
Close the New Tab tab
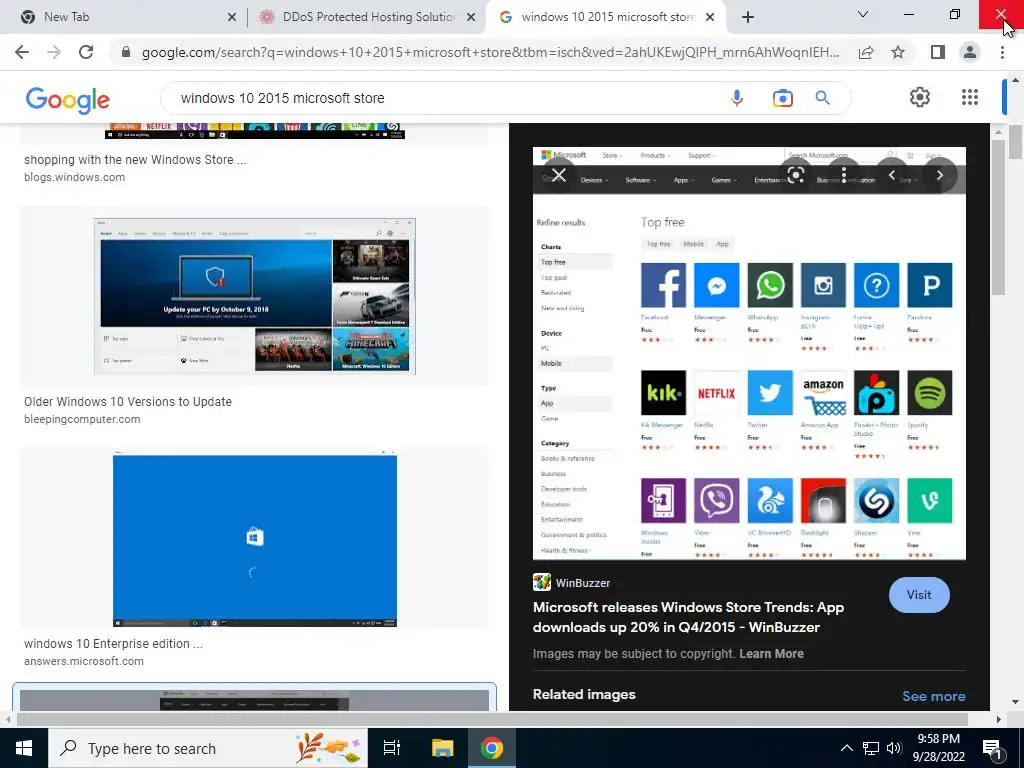click(232, 18)
